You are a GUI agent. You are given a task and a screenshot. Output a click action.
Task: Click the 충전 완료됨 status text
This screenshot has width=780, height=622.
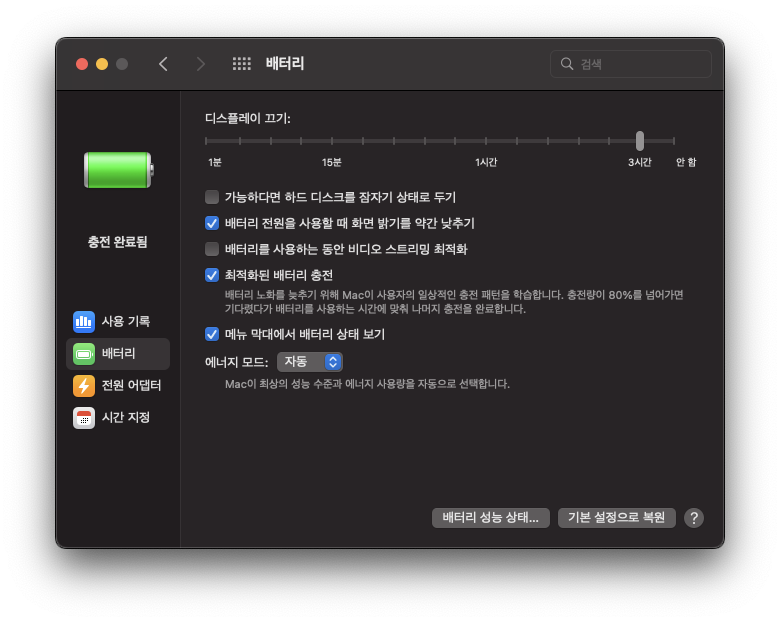click(x=118, y=242)
